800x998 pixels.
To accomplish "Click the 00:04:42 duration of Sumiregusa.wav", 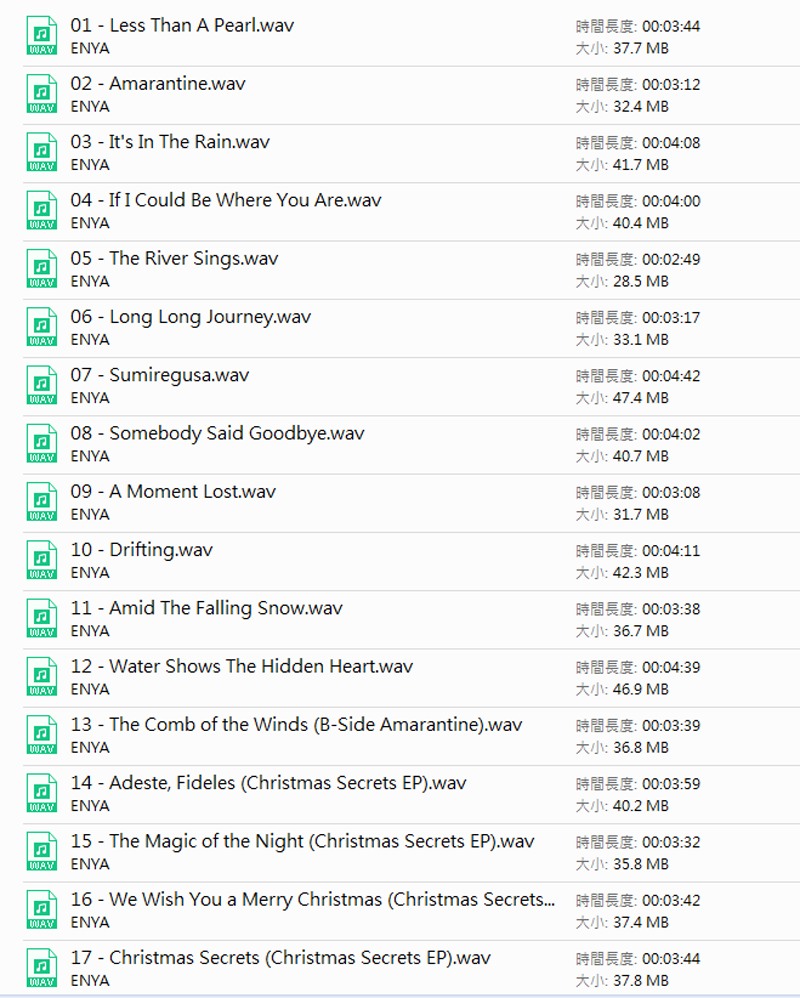I will [x=670, y=376].
